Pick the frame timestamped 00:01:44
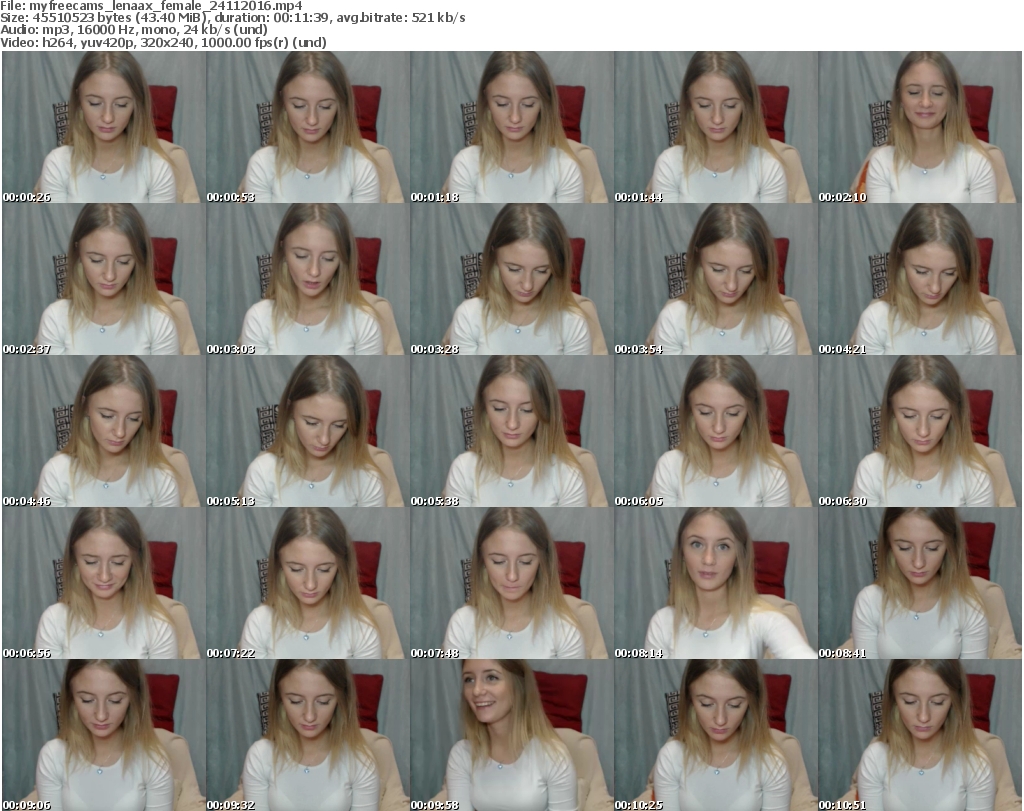The image size is (1024, 811). pyautogui.click(x=715, y=127)
